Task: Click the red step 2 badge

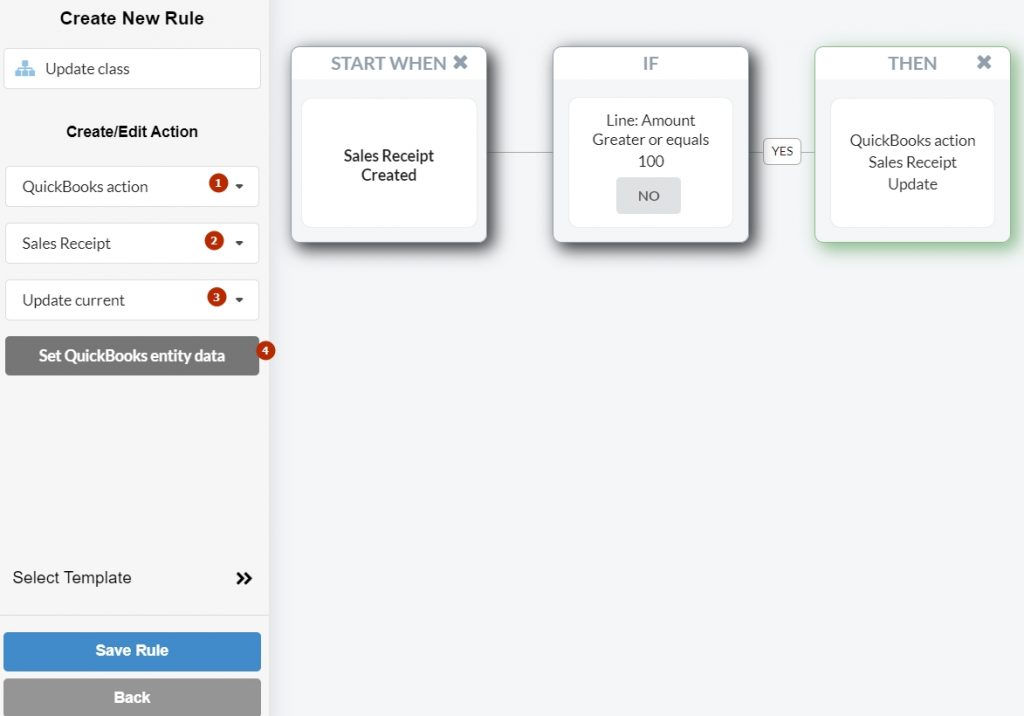Action: [214, 240]
